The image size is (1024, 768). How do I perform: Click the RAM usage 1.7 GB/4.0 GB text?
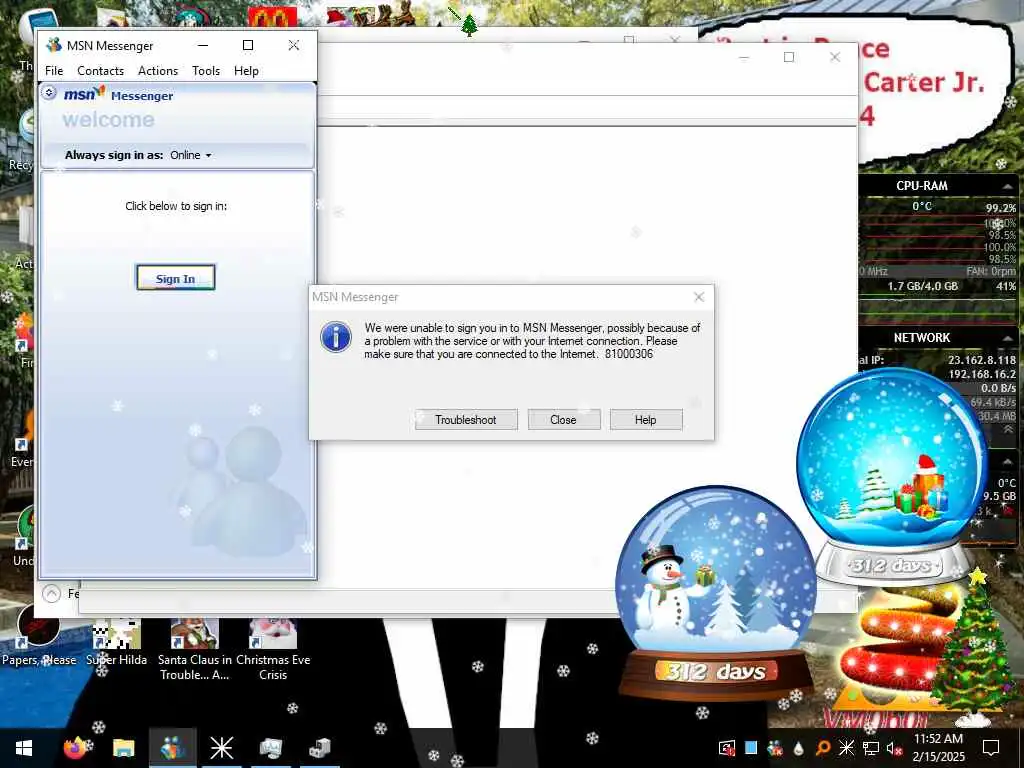point(922,286)
